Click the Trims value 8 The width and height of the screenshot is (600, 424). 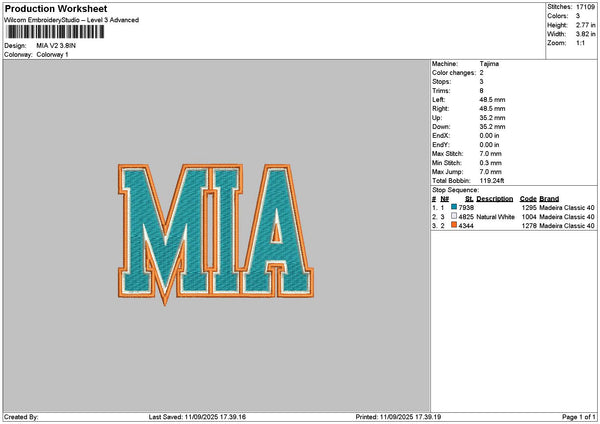[x=481, y=91]
